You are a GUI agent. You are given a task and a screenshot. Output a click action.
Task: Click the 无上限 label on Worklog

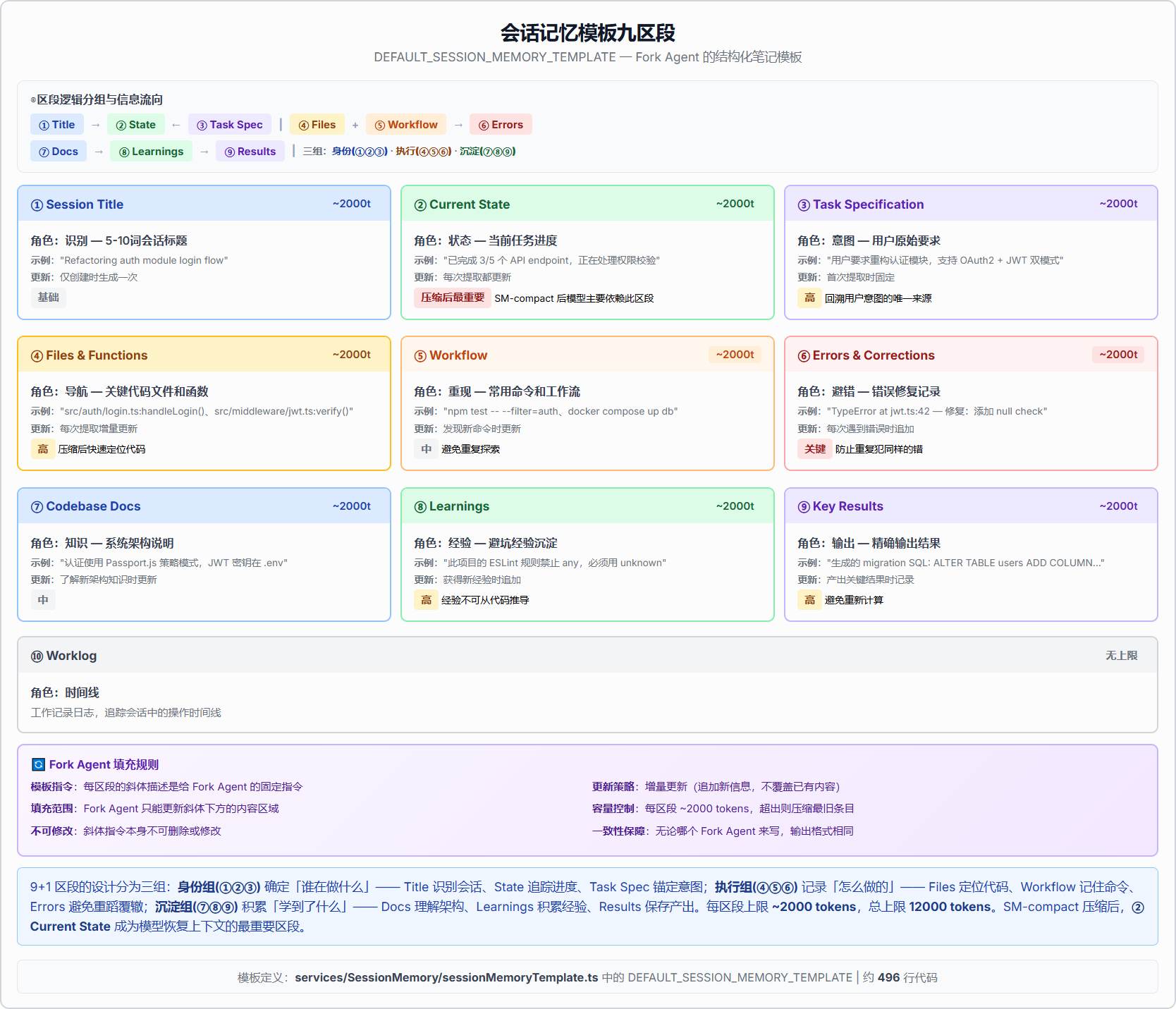[1122, 656]
